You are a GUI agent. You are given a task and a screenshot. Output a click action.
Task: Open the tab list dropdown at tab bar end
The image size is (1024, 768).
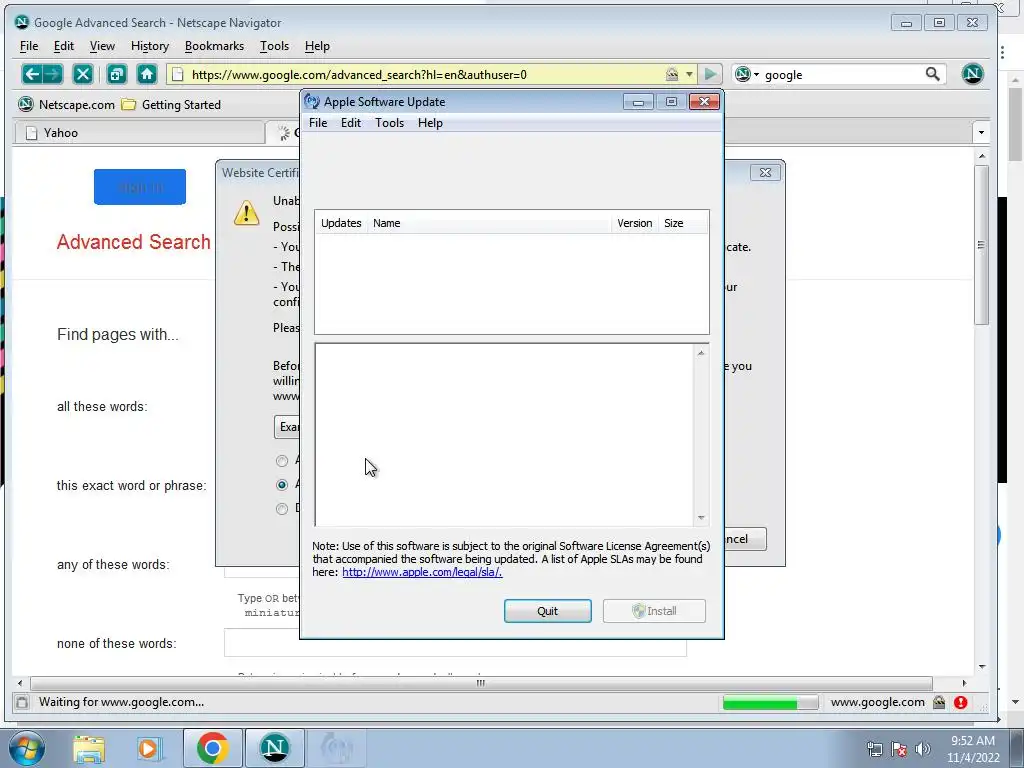click(x=981, y=133)
